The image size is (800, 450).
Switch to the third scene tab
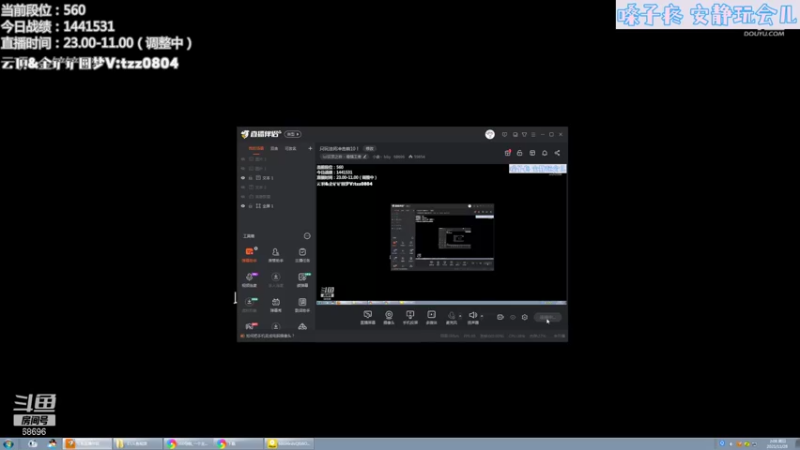click(x=290, y=148)
